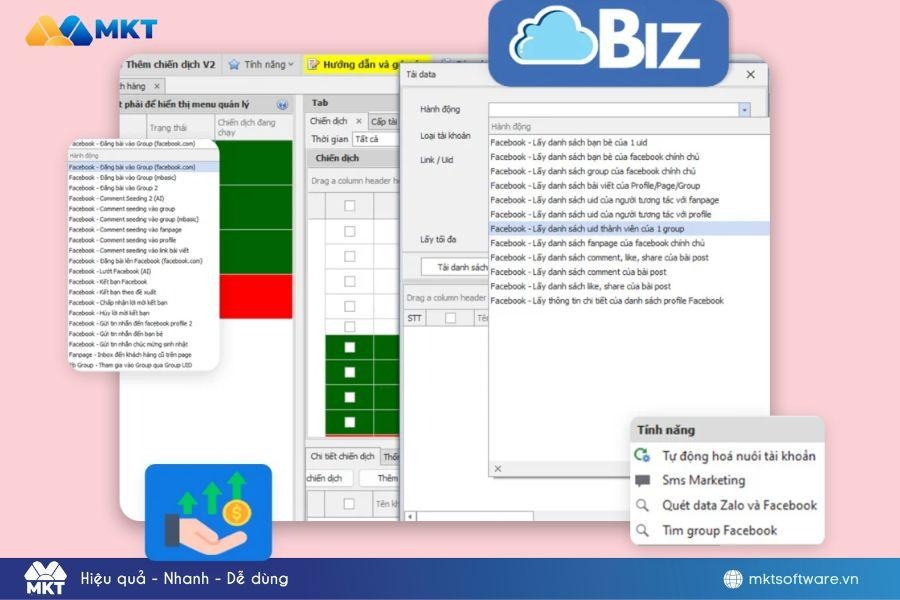Check the STT column header checkbox
This screenshot has width=900, height=600.
click(x=450, y=318)
